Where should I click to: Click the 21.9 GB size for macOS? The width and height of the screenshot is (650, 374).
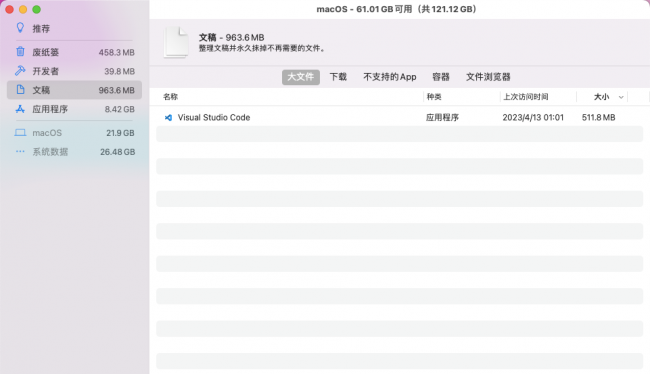tap(120, 133)
